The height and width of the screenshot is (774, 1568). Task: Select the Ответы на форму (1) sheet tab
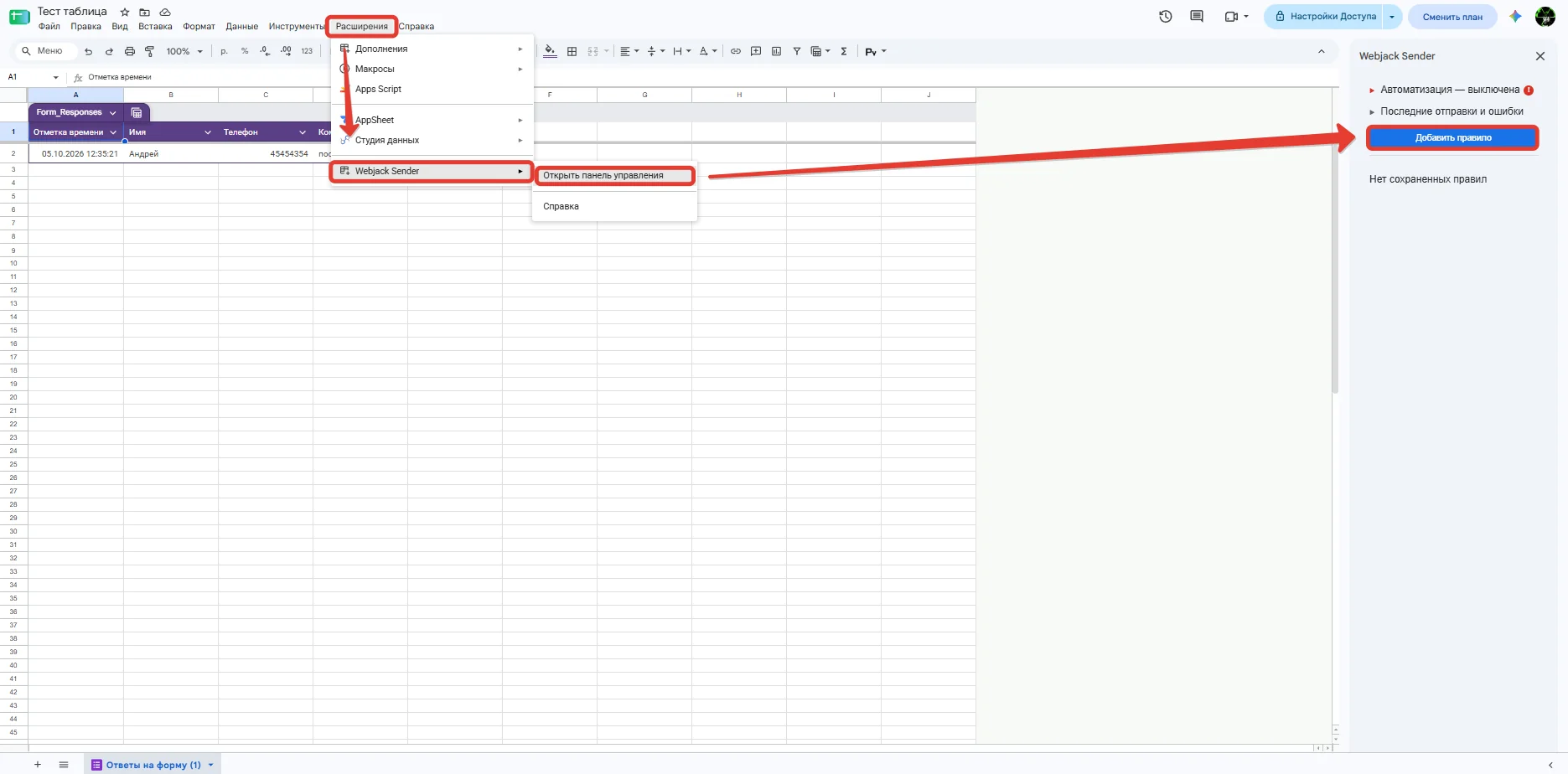click(153, 765)
